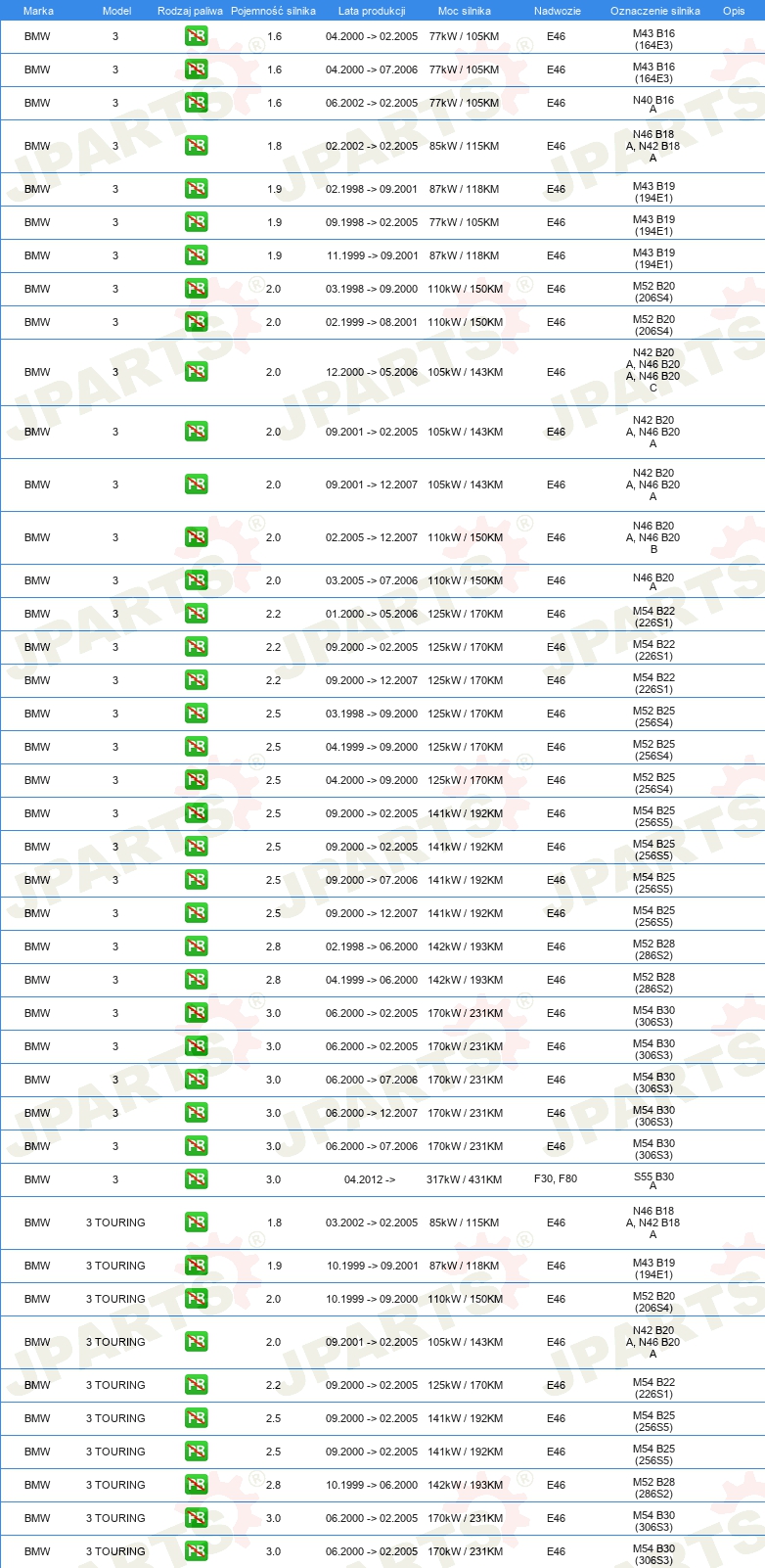Click the Marka column header
The width and height of the screenshot is (765, 1568).
(38, 11)
